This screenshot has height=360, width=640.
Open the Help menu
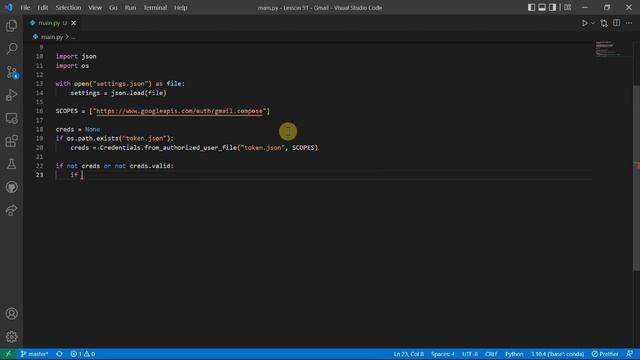click(x=180, y=7)
